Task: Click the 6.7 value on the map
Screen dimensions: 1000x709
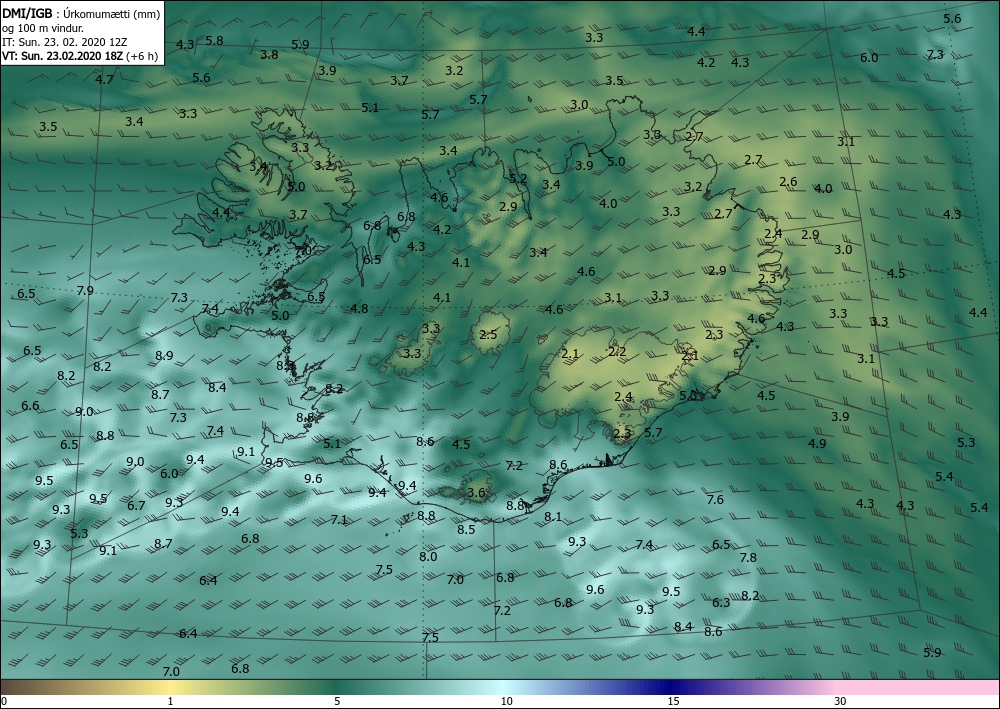Action: (136, 506)
